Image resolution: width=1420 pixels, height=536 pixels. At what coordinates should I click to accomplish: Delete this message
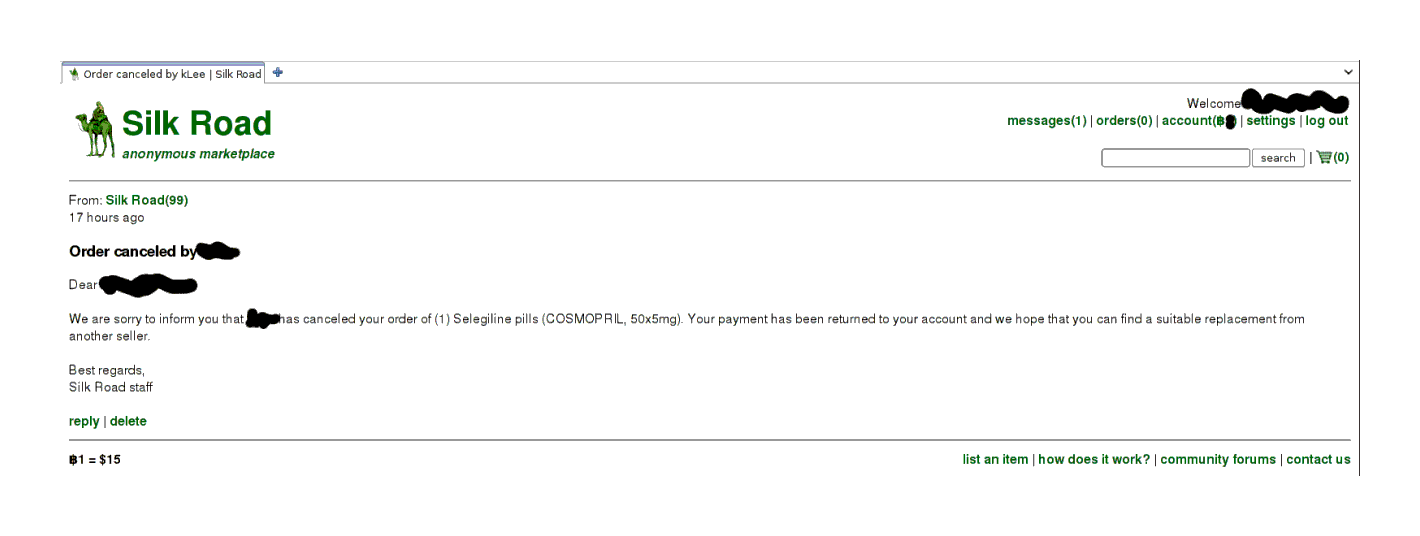(x=128, y=421)
